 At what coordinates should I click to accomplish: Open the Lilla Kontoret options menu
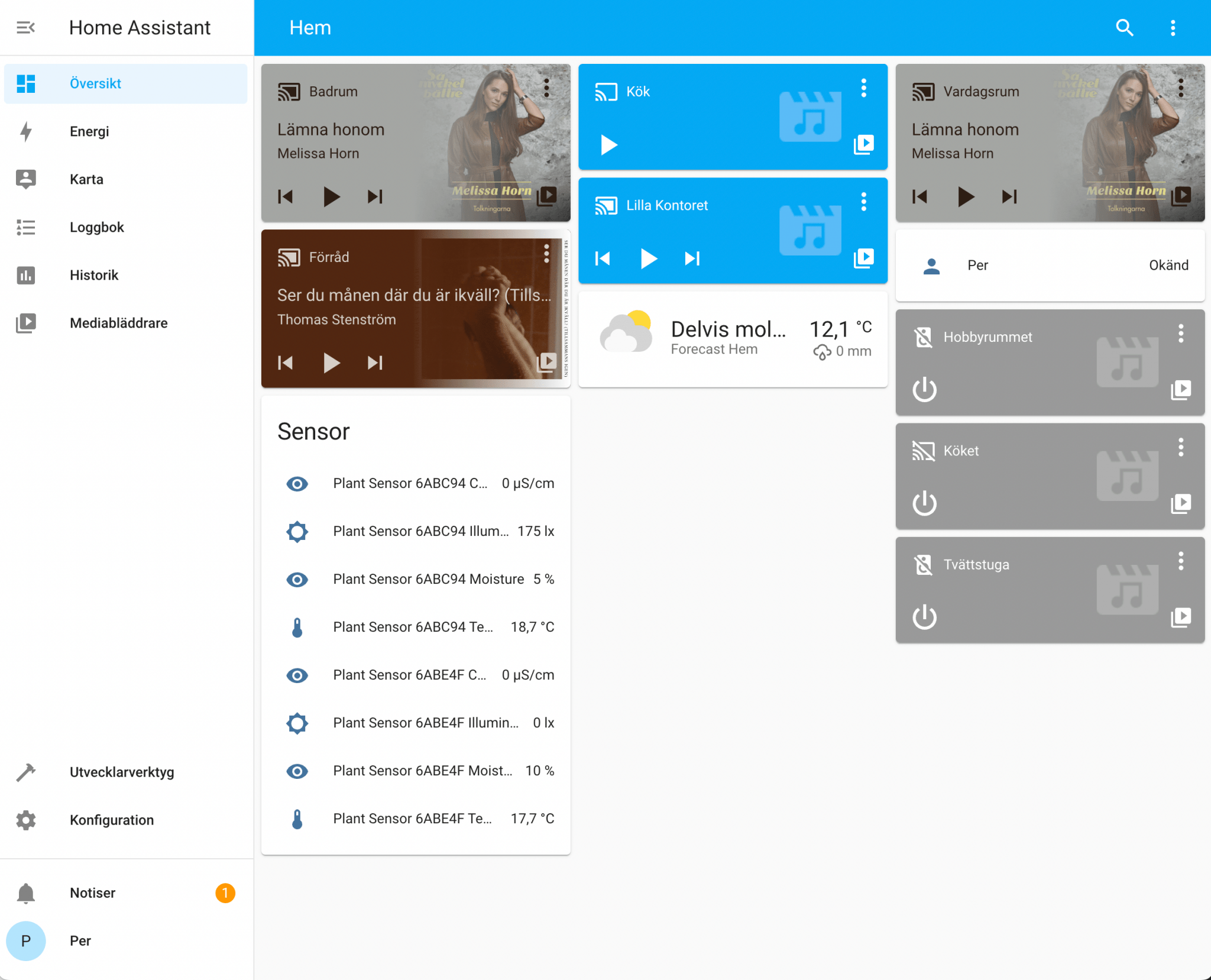coord(863,202)
